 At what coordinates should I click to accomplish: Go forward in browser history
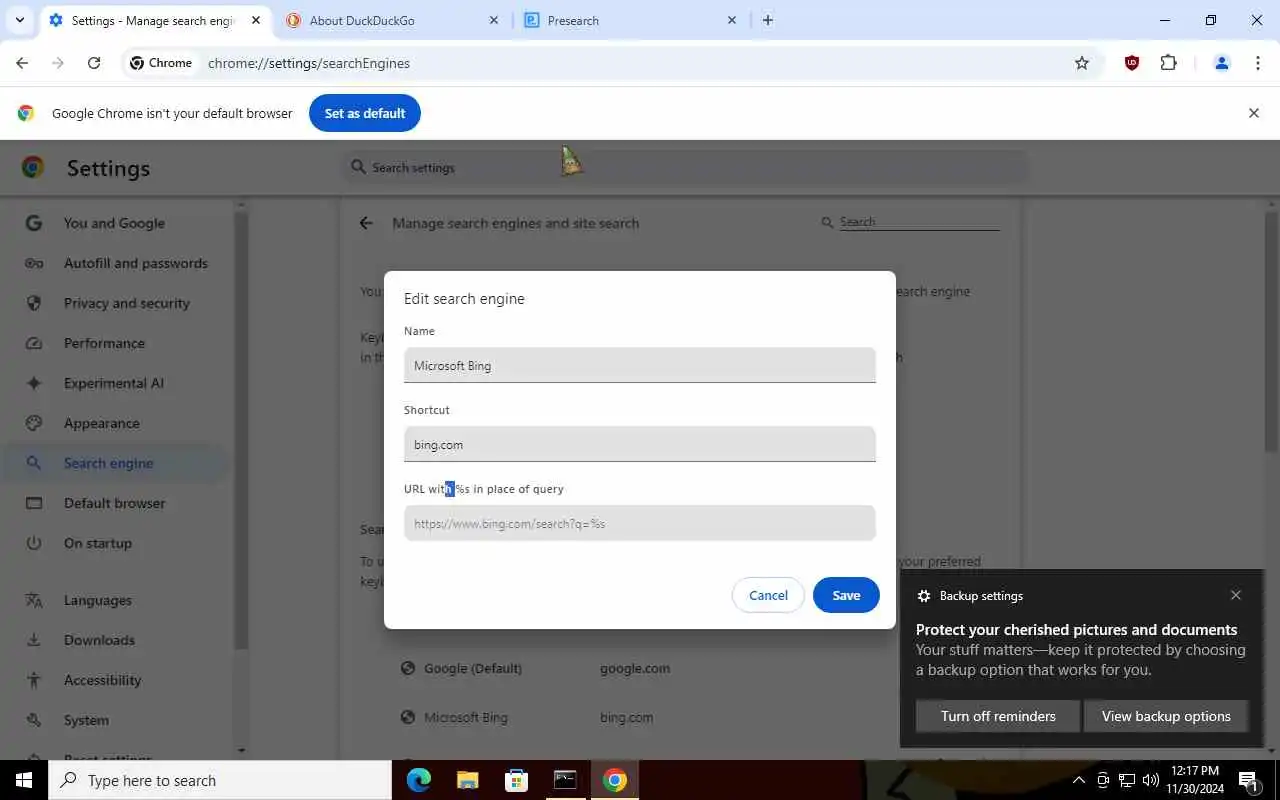(x=58, y=63)
